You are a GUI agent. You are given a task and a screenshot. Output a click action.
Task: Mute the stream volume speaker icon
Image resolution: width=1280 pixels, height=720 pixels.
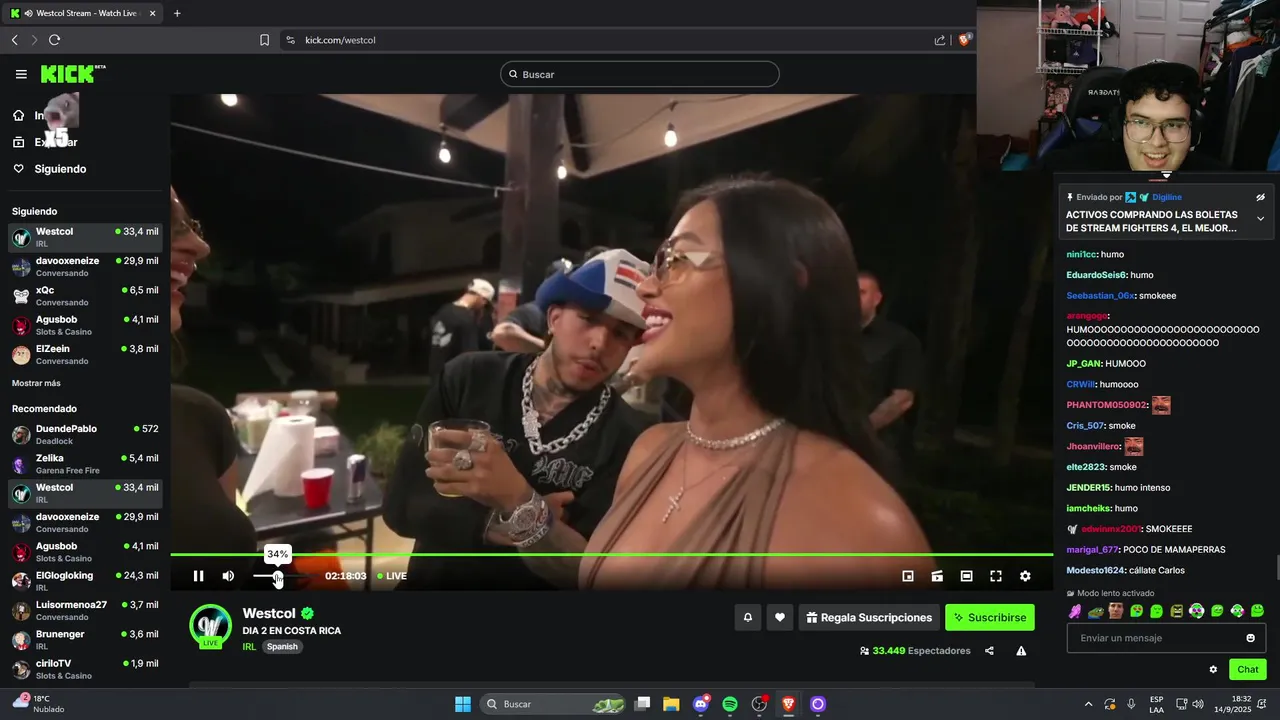pyautogui.click(x=228, y=576)
